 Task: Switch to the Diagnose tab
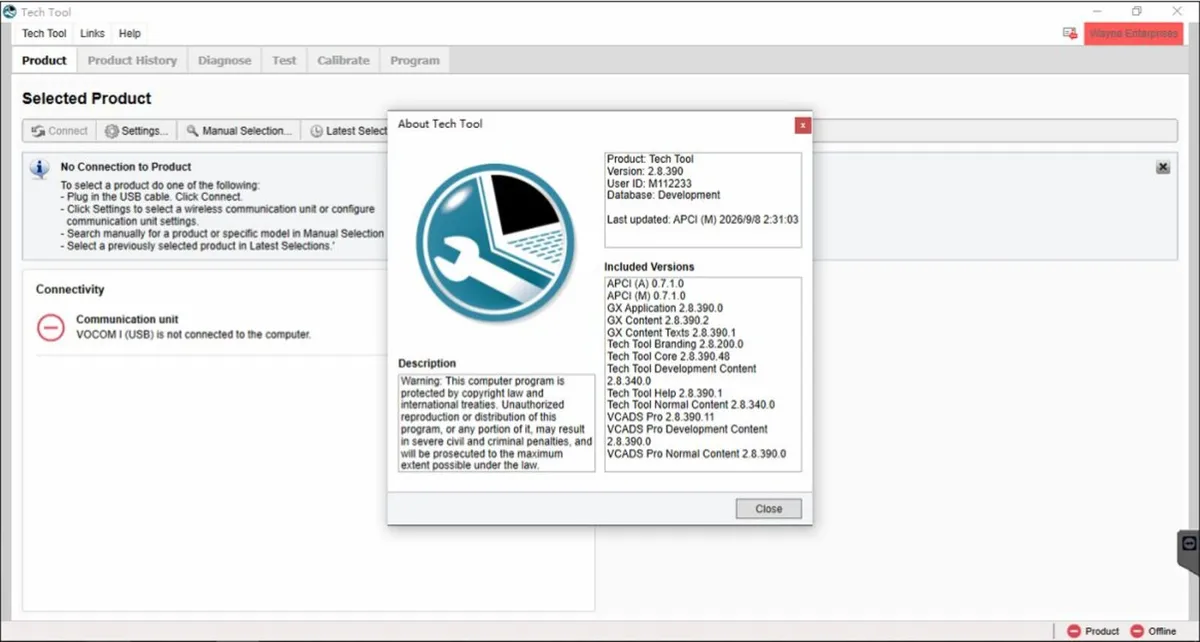coord(225,60)
